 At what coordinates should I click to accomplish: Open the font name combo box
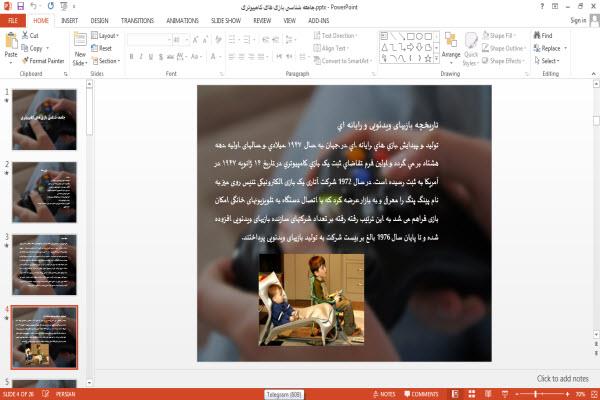[x=149, y=40]
